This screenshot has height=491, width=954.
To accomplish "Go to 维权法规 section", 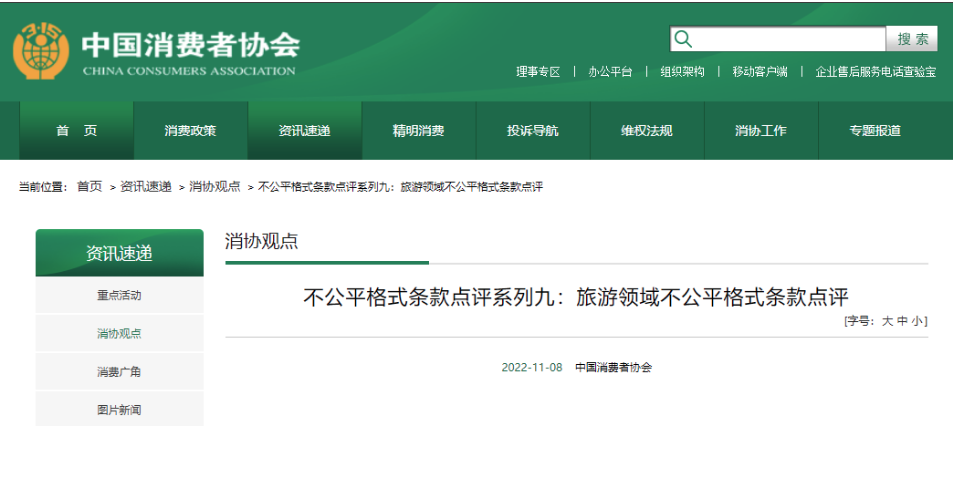I will click(646, 131).
